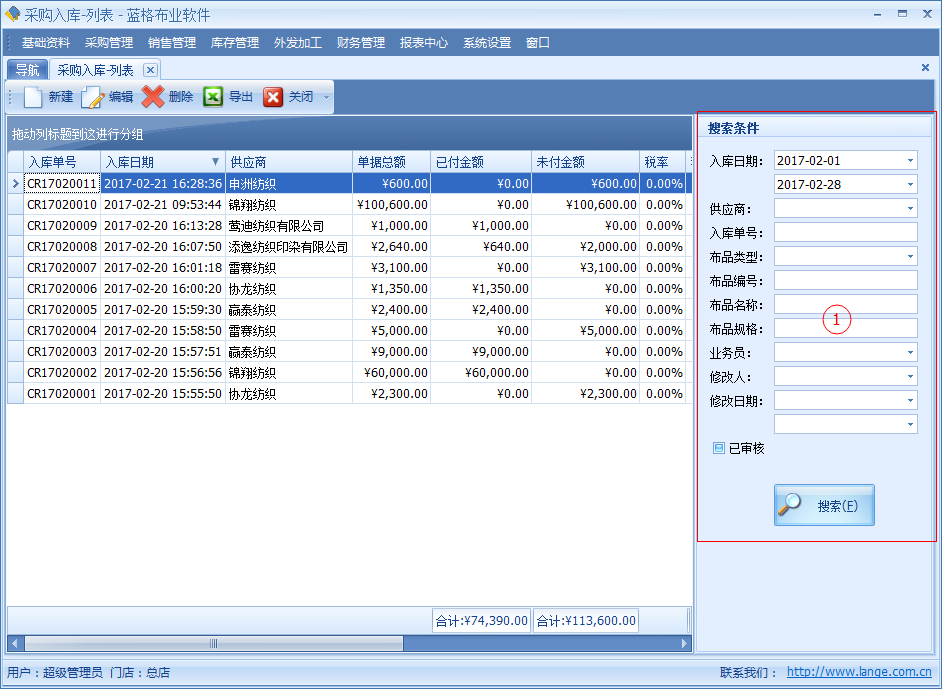Open the 采购管理 menu
Screen dimensions: 942x689
pos(109,43)
